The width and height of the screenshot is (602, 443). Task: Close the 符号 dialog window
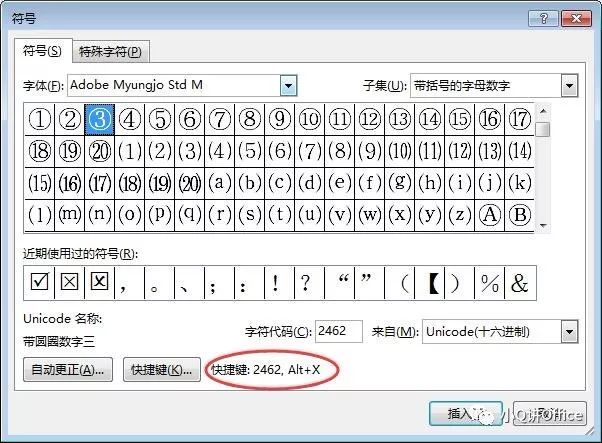click(576, 18)
